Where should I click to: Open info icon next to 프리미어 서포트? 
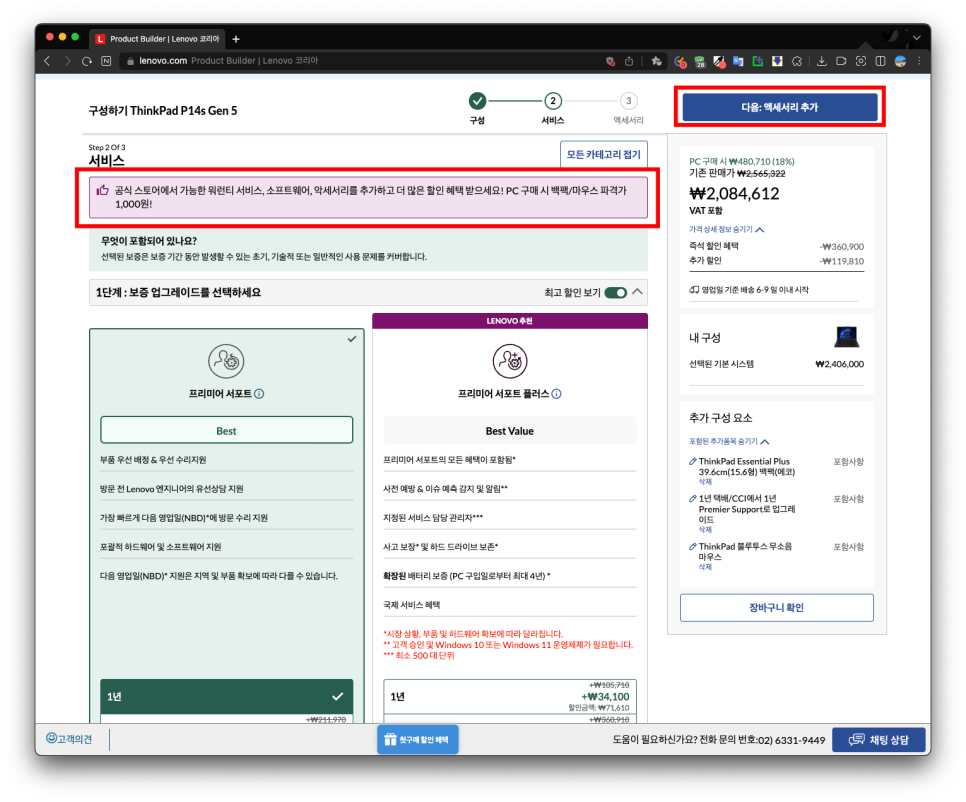click(x=259, y=394)
